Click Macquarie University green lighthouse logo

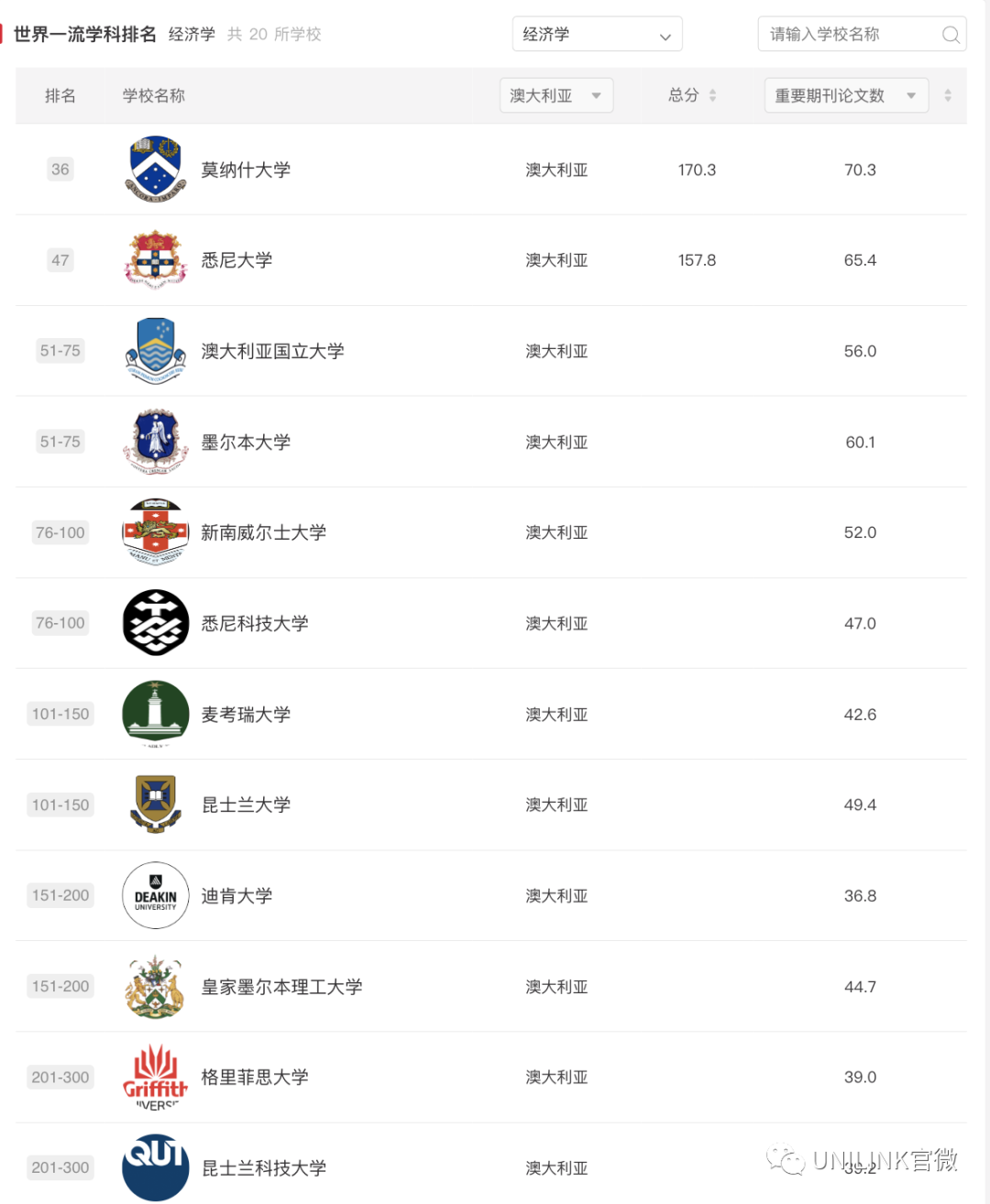(x=156, y=714)
